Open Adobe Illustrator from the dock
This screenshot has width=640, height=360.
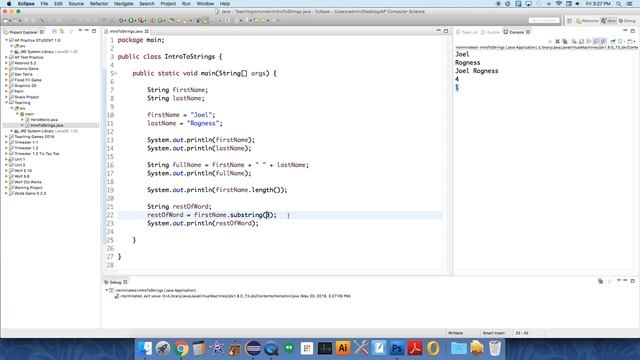point(343,348)
